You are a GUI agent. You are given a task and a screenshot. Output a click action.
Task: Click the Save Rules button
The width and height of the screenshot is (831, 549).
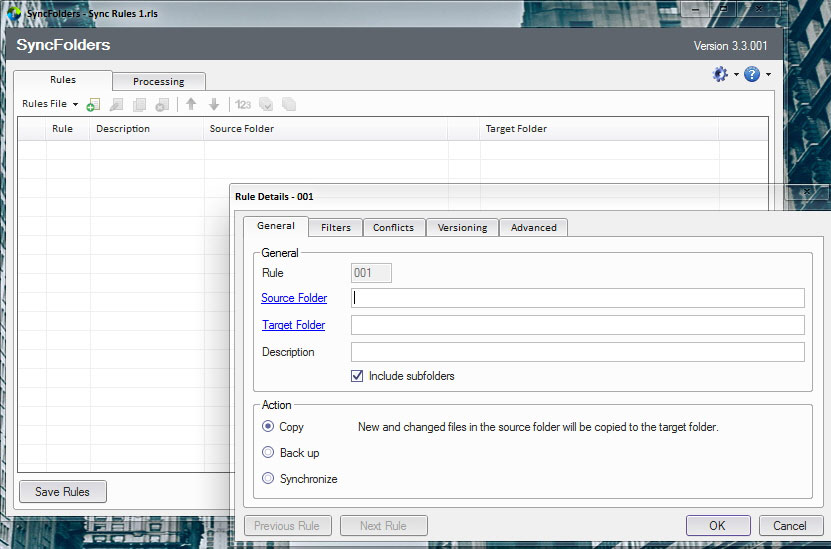[x=63, y=492]
